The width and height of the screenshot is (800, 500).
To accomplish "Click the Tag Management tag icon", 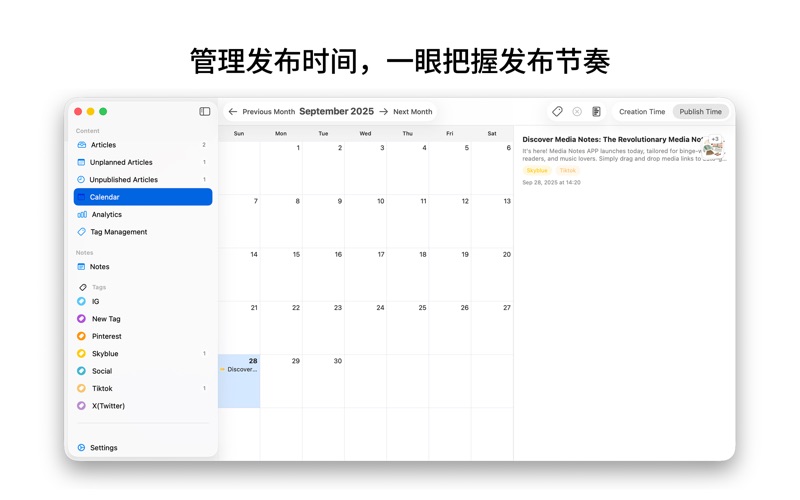I will 81,232.
